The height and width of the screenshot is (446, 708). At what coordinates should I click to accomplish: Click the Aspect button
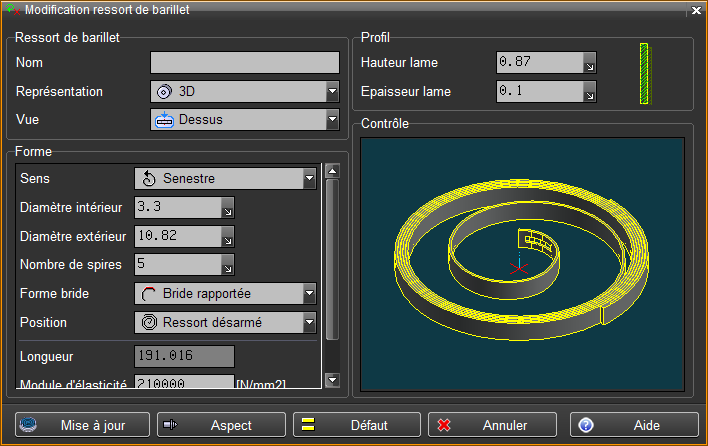[221, 425]
